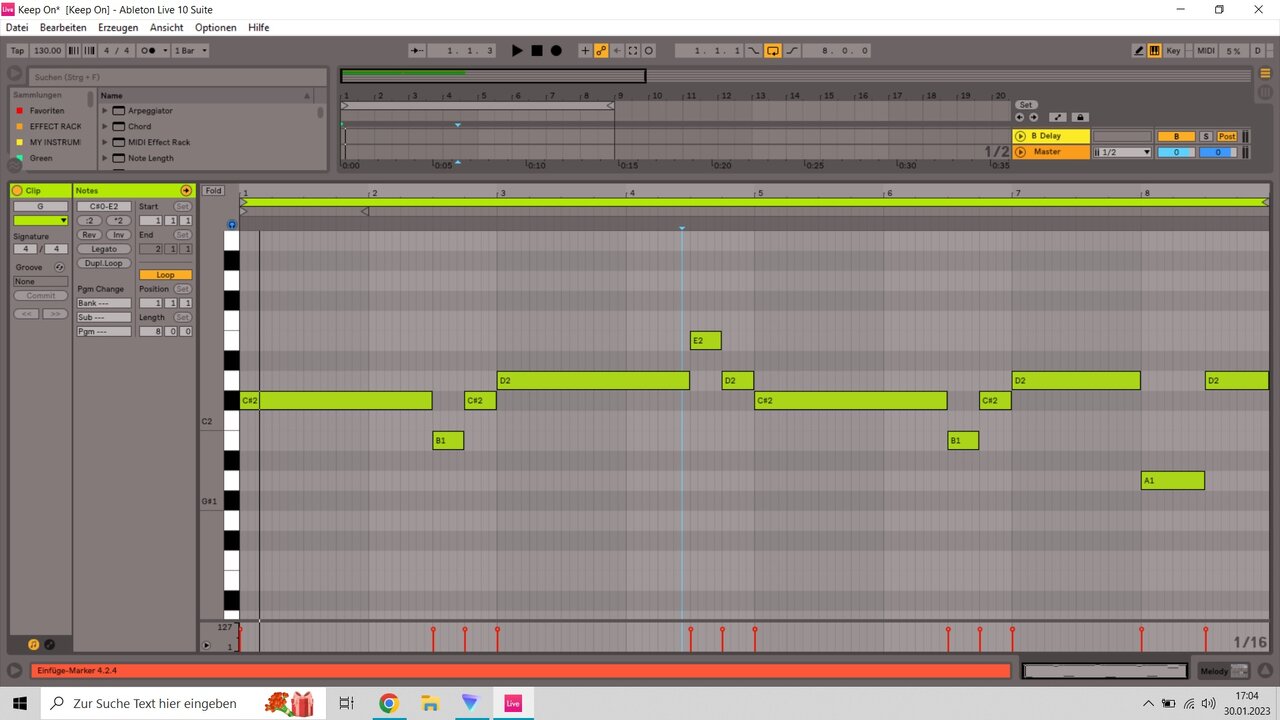Image resolution: width=1280 pixels, height=720 pixels.
Task: Toggle the arrangement Loop switch
Action: click(x=773, y=50)
